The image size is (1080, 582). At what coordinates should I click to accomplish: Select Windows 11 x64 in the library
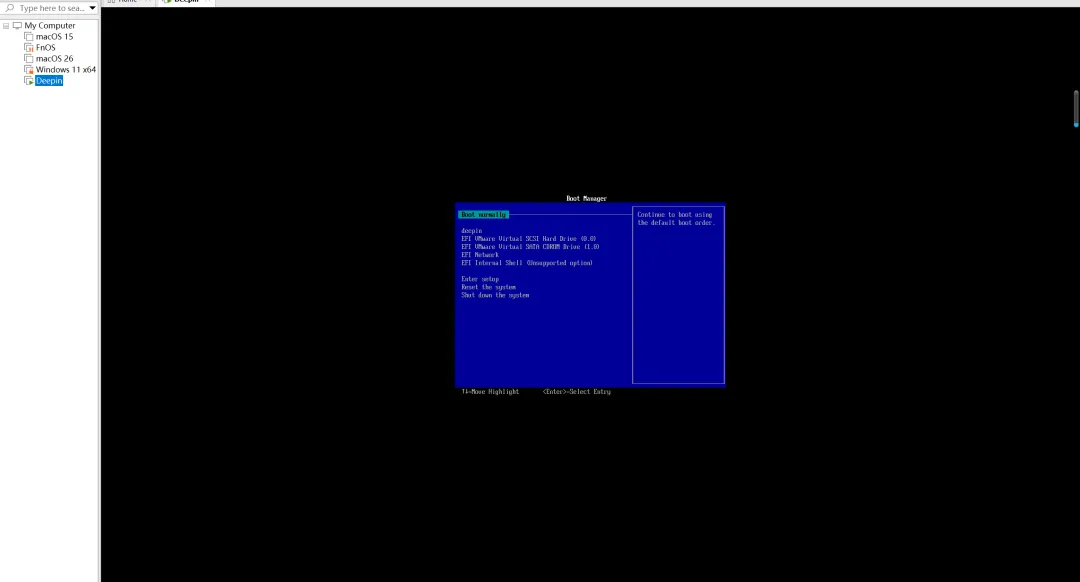pos(65,70)
